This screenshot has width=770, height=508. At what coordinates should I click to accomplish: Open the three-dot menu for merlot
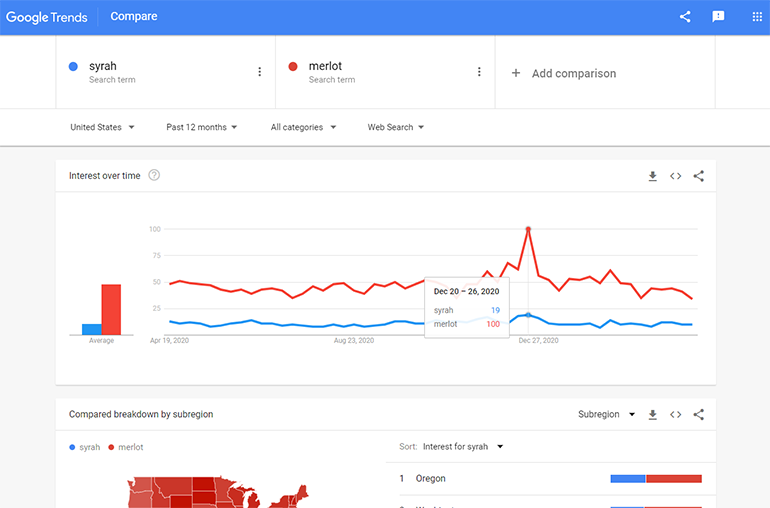click(x=479, y=72)
